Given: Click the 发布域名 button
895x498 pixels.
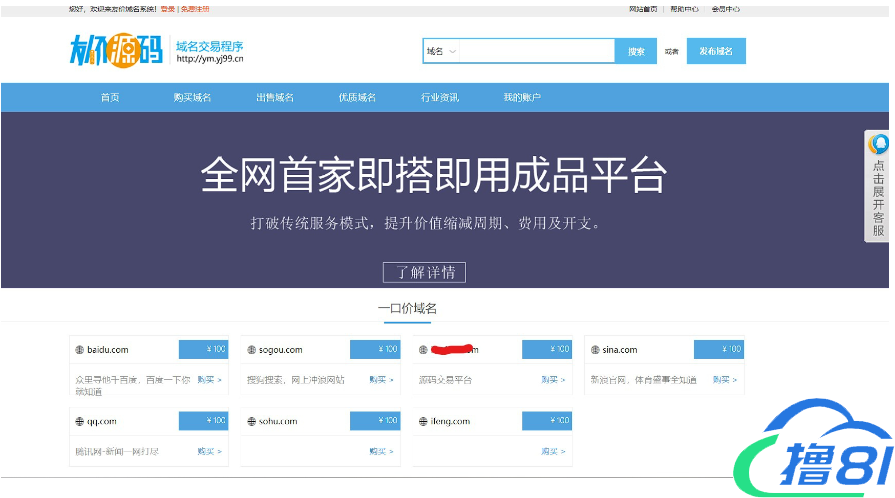Looking at the screenshot, I should pyautogui.click(x=716, y=51).
